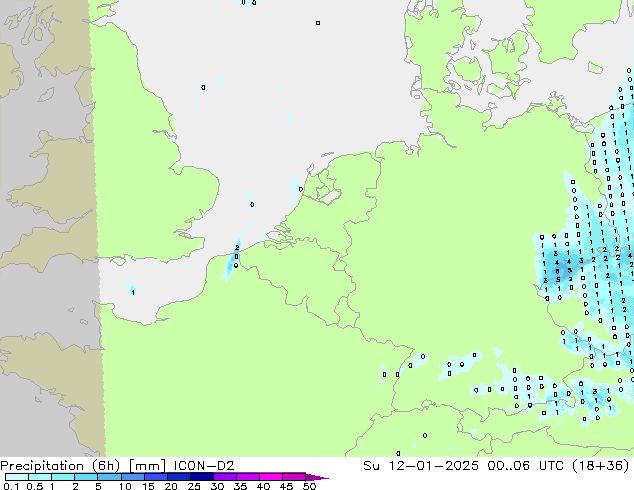Image resolution: width=634 pixels, height=490 pixels.
Task: Click the 'Su' weekday abbreviation
Action: (x=372, y=466)
